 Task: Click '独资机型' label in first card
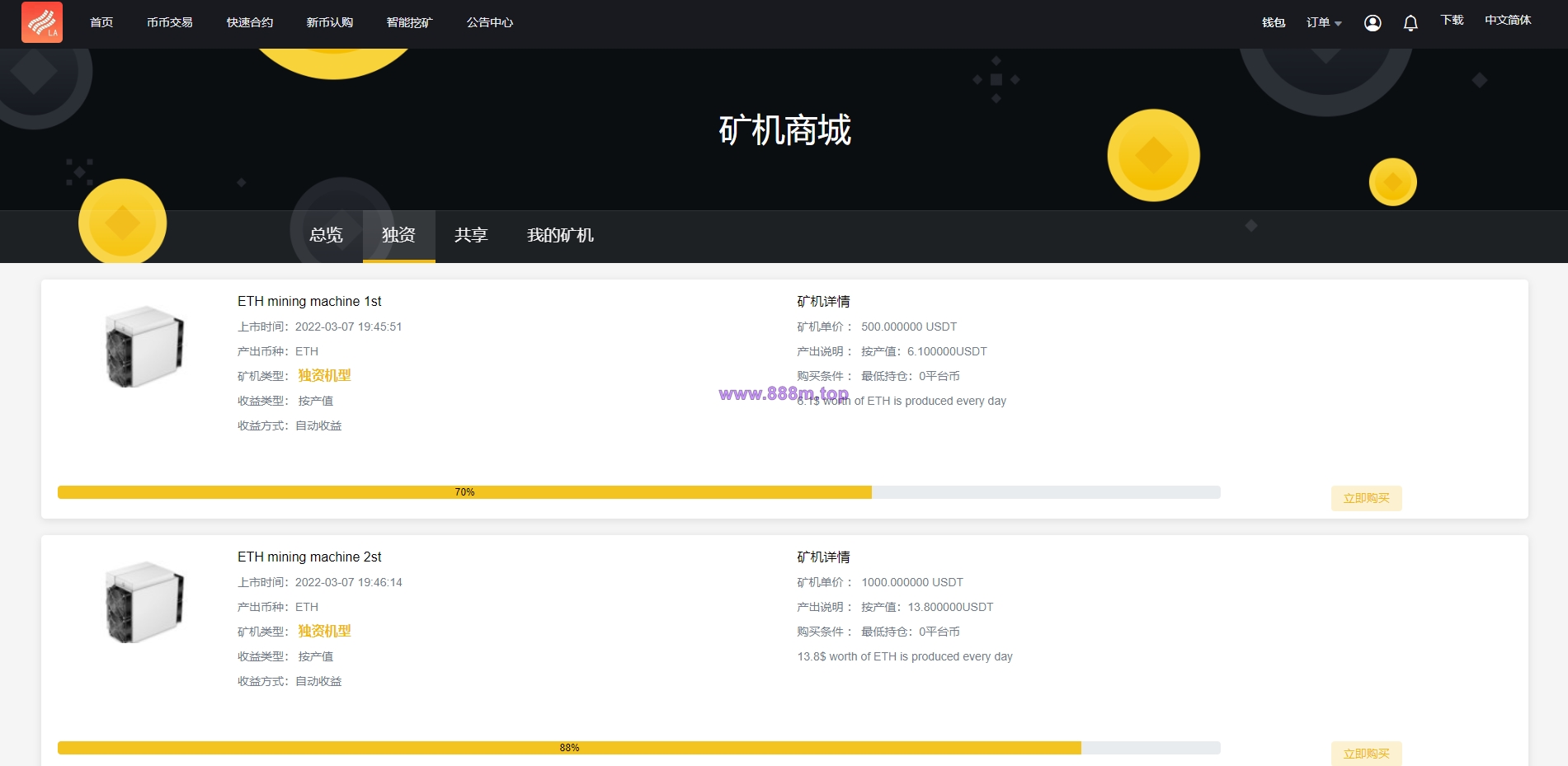pos(324,375)
